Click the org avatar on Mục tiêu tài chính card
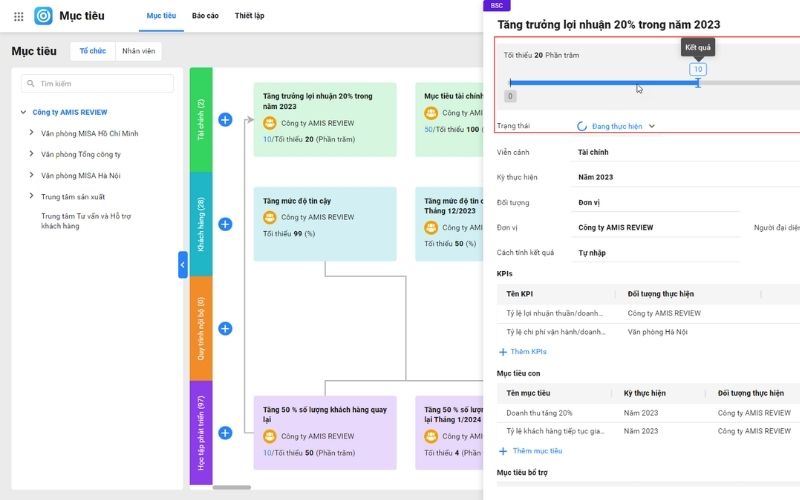 [x=431, y=113]
